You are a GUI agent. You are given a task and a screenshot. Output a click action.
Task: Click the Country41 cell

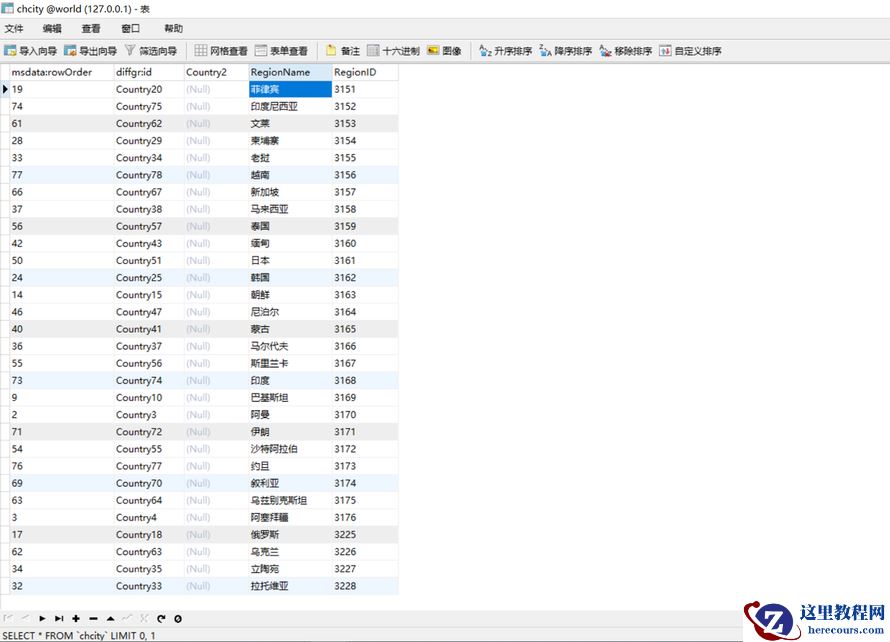point(149,329)
